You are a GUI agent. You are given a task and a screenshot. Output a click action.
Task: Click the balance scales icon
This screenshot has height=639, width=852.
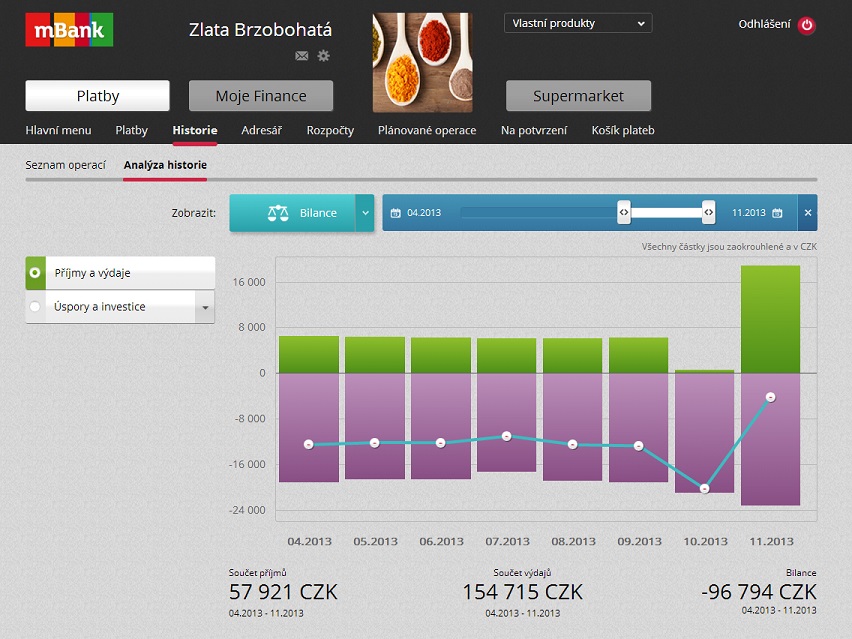[x=278, y=213]
